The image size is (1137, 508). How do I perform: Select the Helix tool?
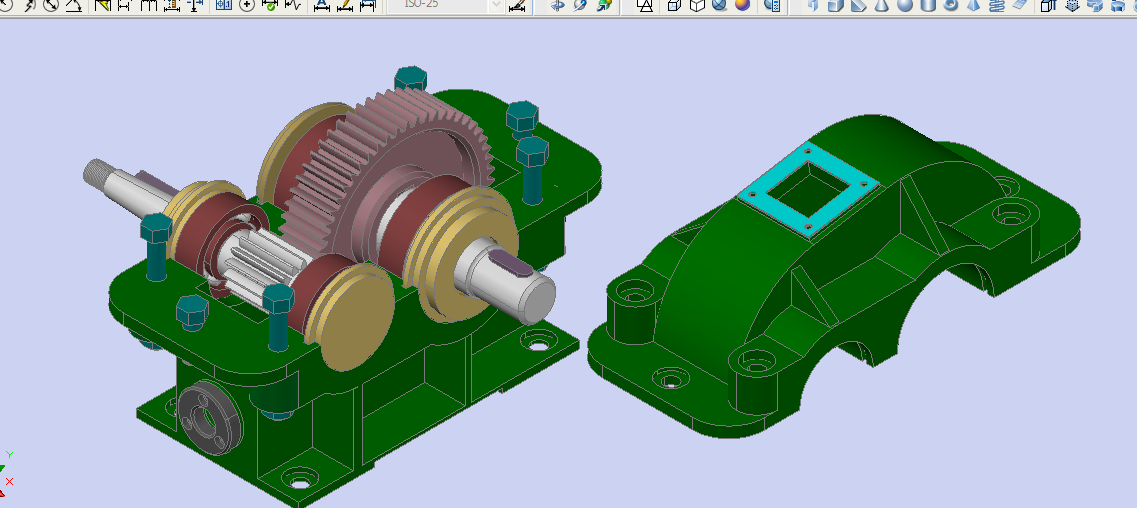(997, 4)
